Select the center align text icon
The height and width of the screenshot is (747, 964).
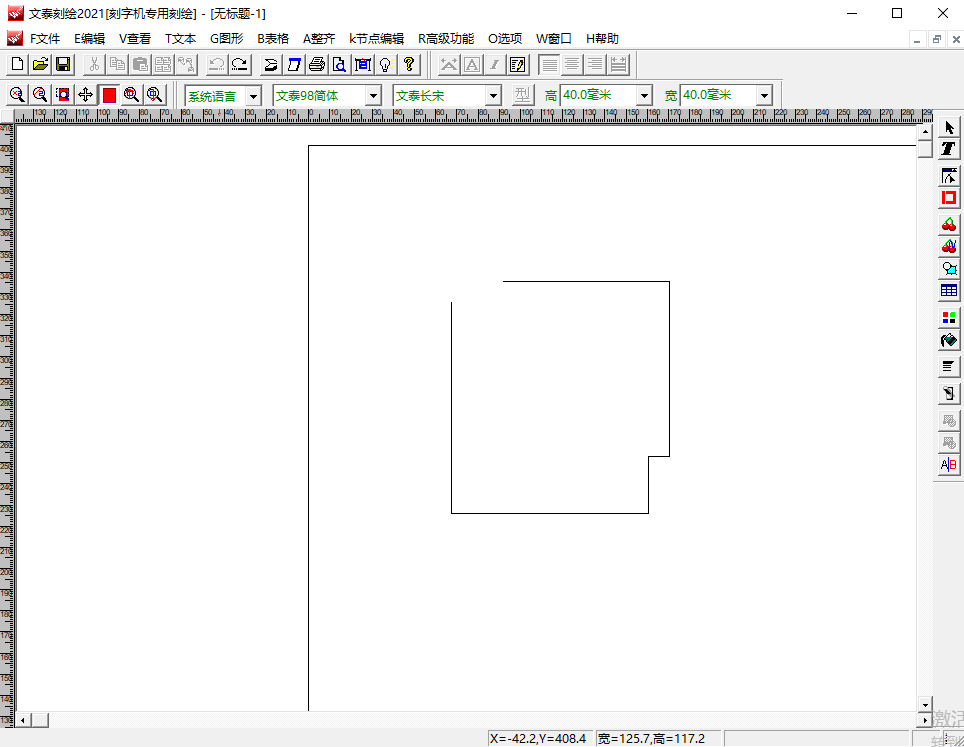(x=572, y=64)
